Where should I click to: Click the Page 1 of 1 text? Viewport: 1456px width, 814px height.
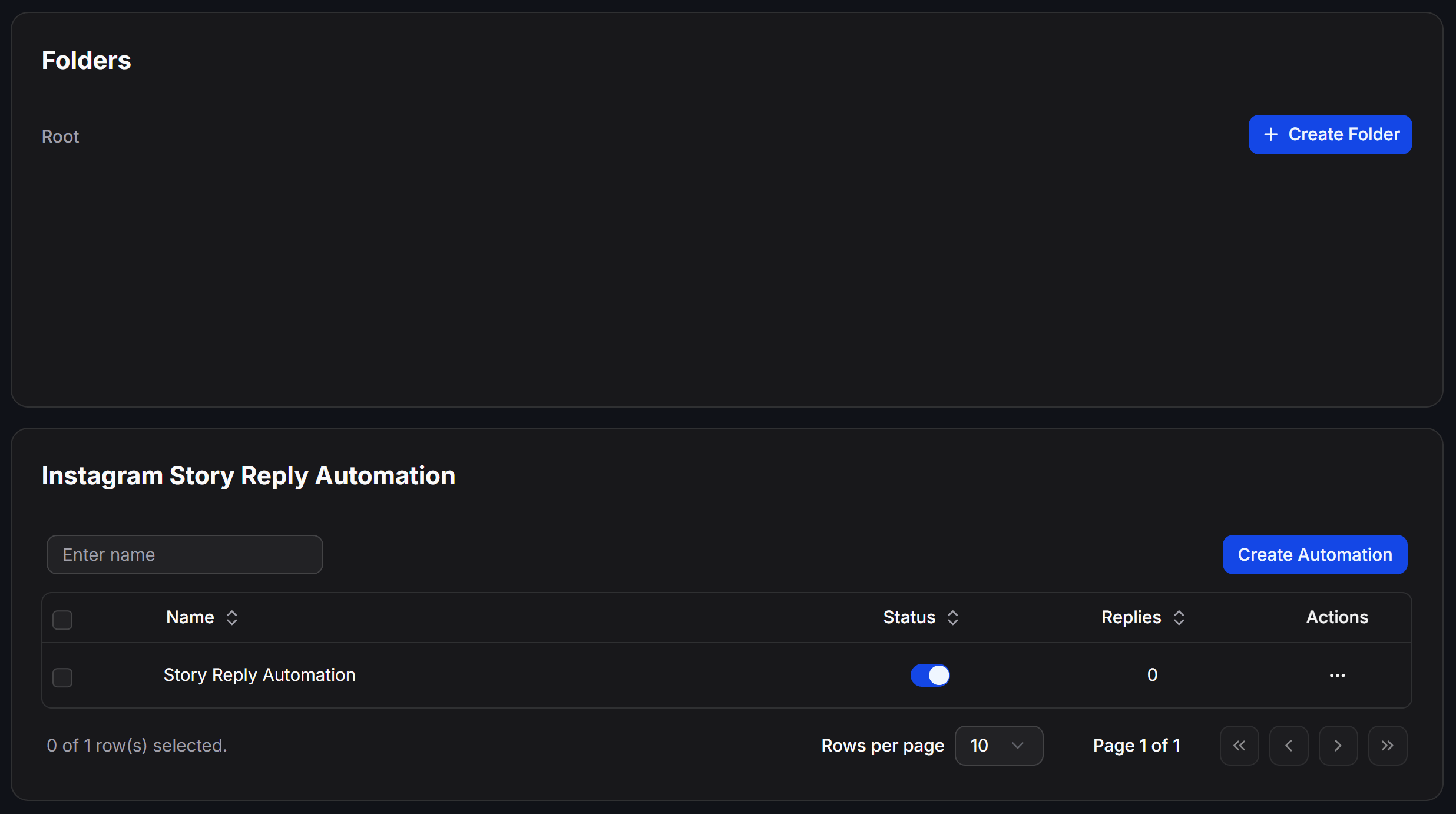(1137, 746)
